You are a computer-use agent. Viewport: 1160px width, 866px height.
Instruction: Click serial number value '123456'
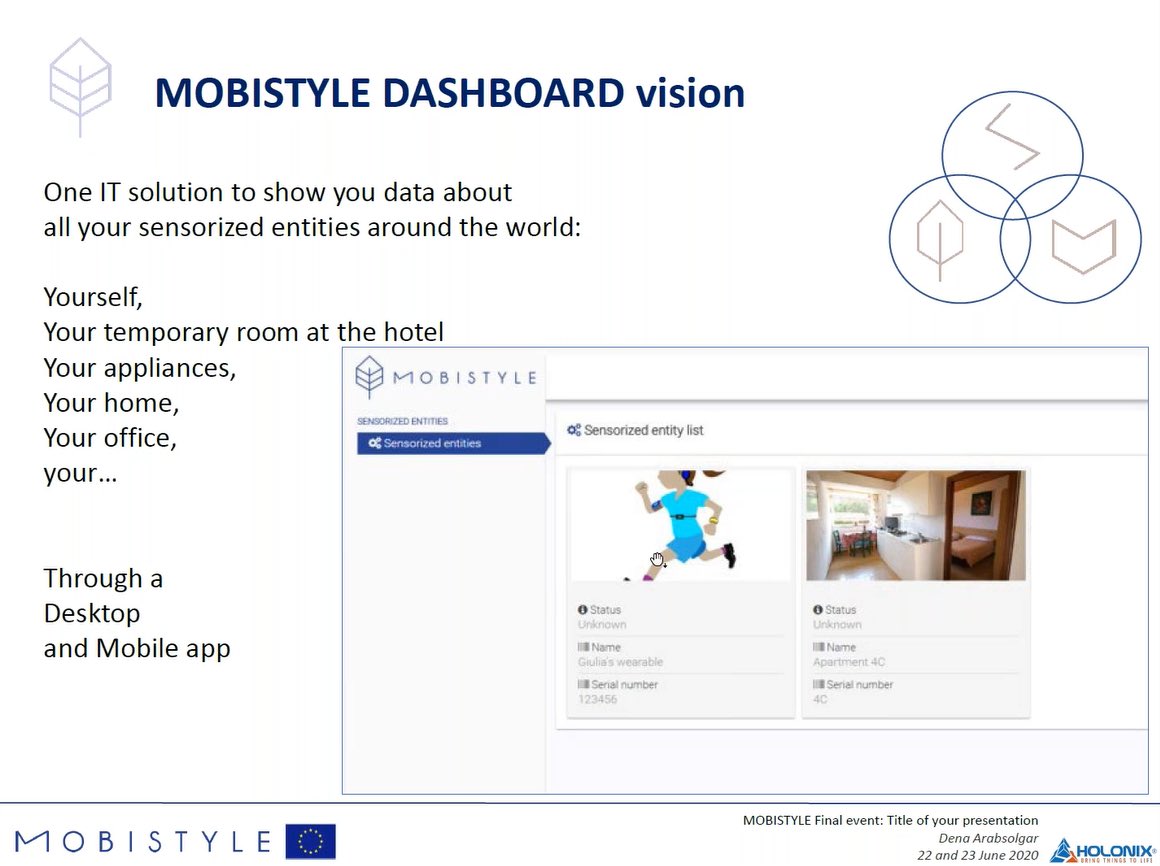click(x=597, y=699)
